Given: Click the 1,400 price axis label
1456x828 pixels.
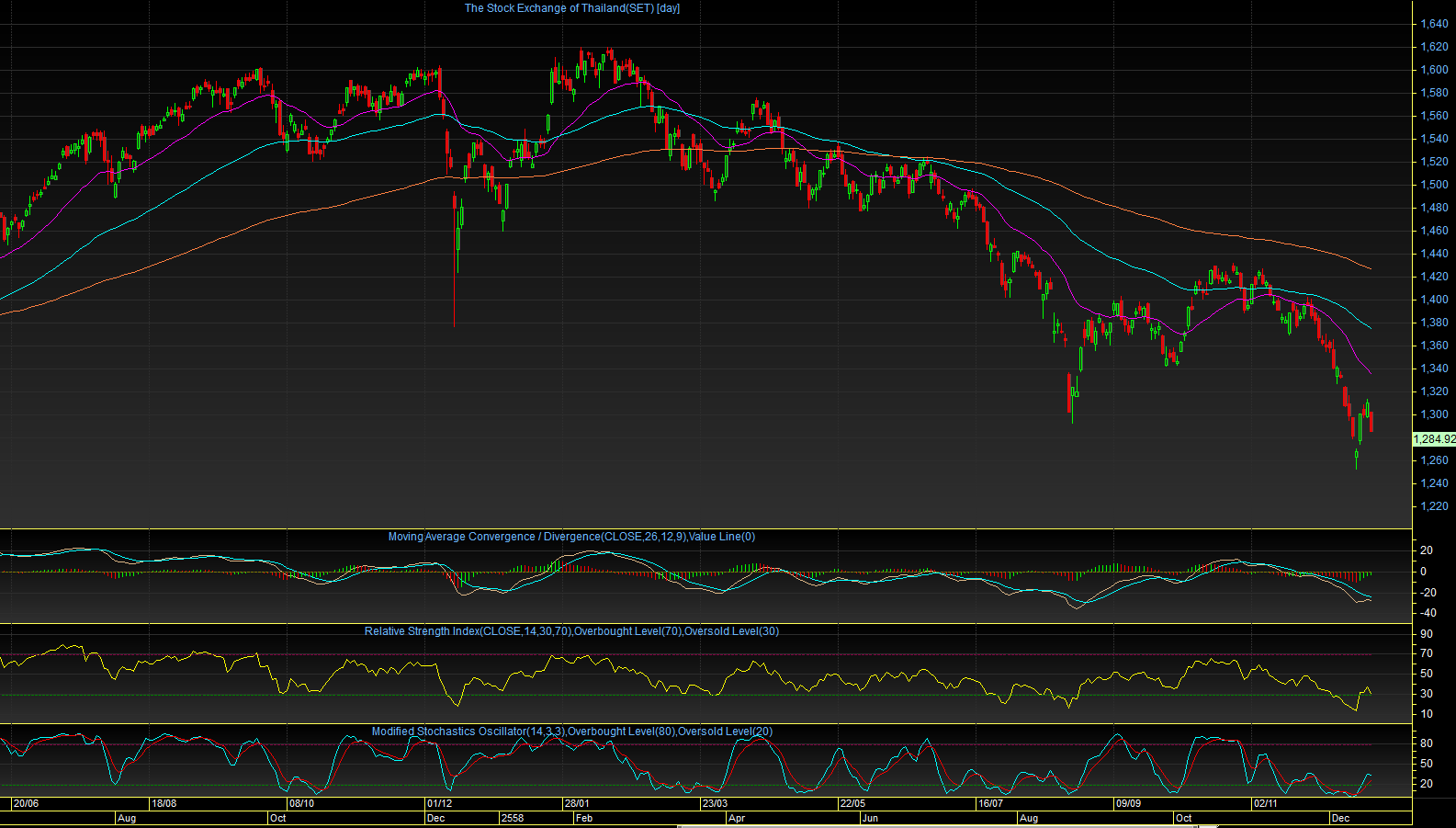Looking at the screenshot, I should click(1434, 300).
